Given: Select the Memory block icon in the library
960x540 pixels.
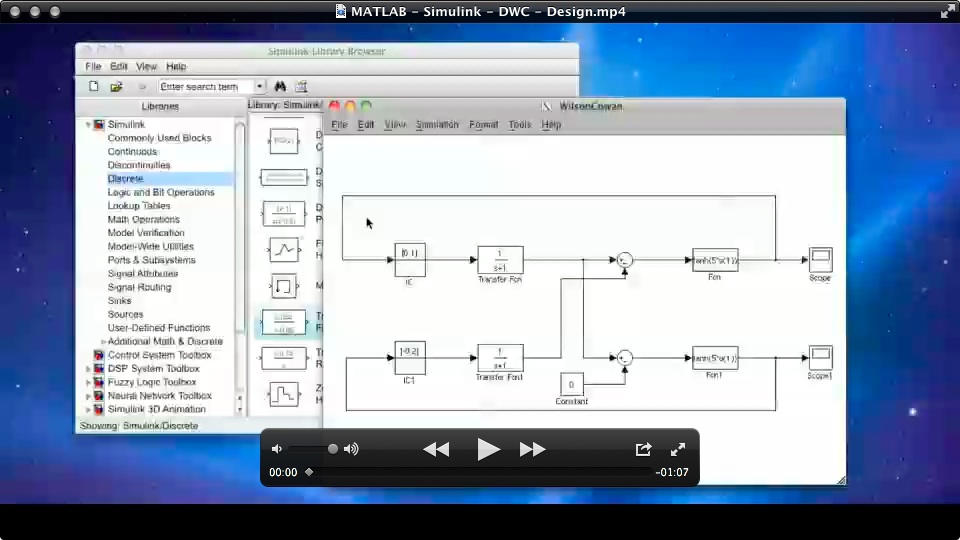Looking at the screenshot, I should tap(283, 285).
